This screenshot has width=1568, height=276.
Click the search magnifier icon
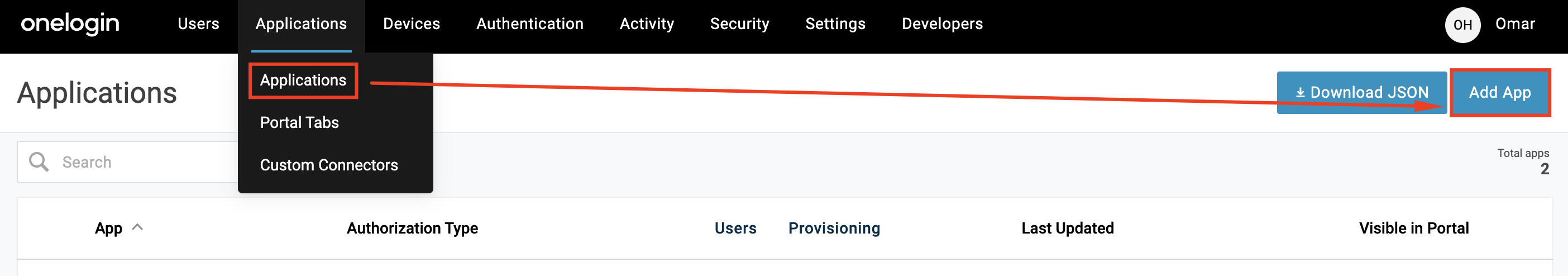click(x=39, y=162)
